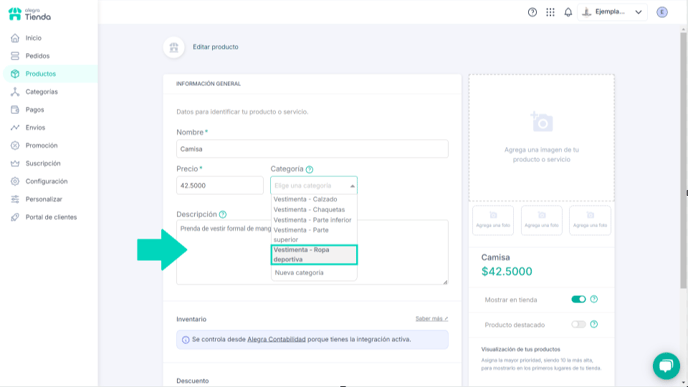Open Categorías in the sidebar

pyautogui.click(x=41, y=92)
